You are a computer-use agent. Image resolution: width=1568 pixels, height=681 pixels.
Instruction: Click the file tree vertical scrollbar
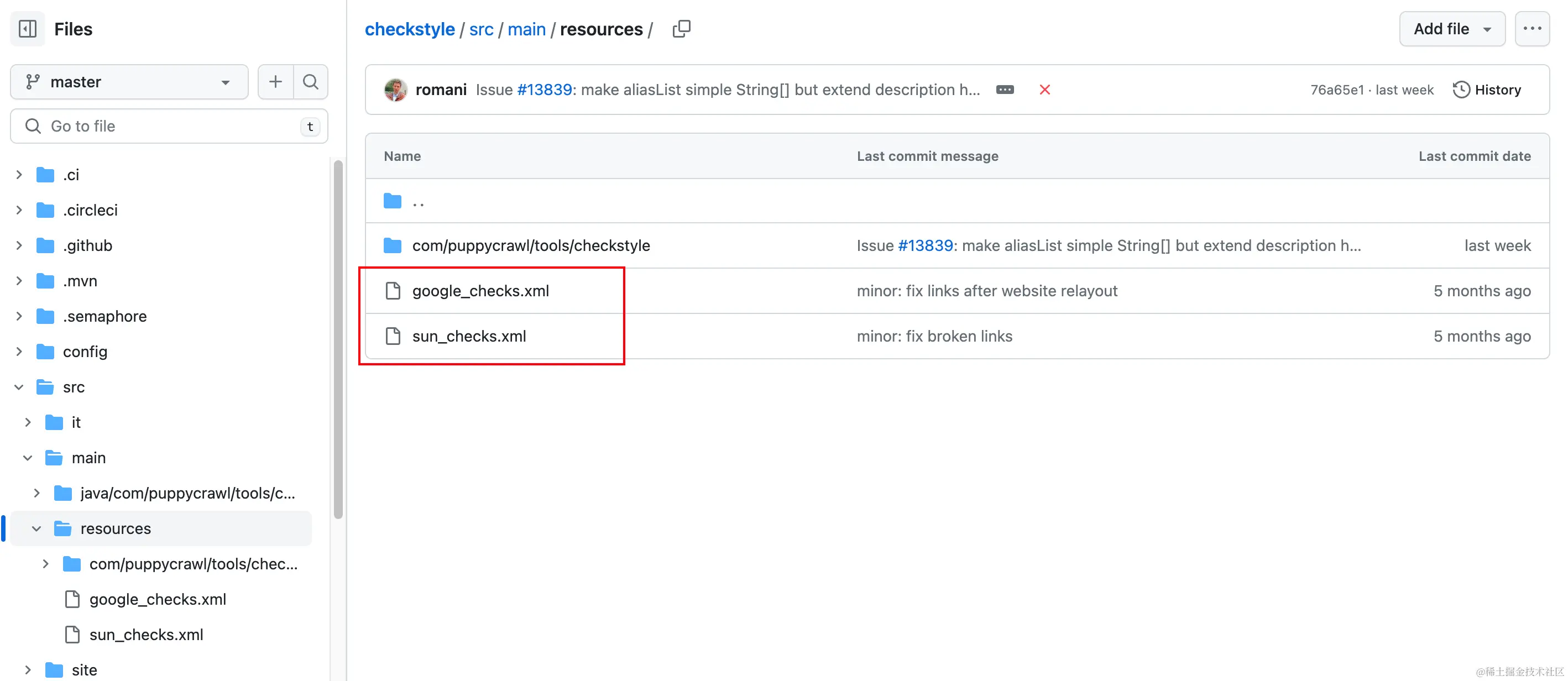pos(338,338)
